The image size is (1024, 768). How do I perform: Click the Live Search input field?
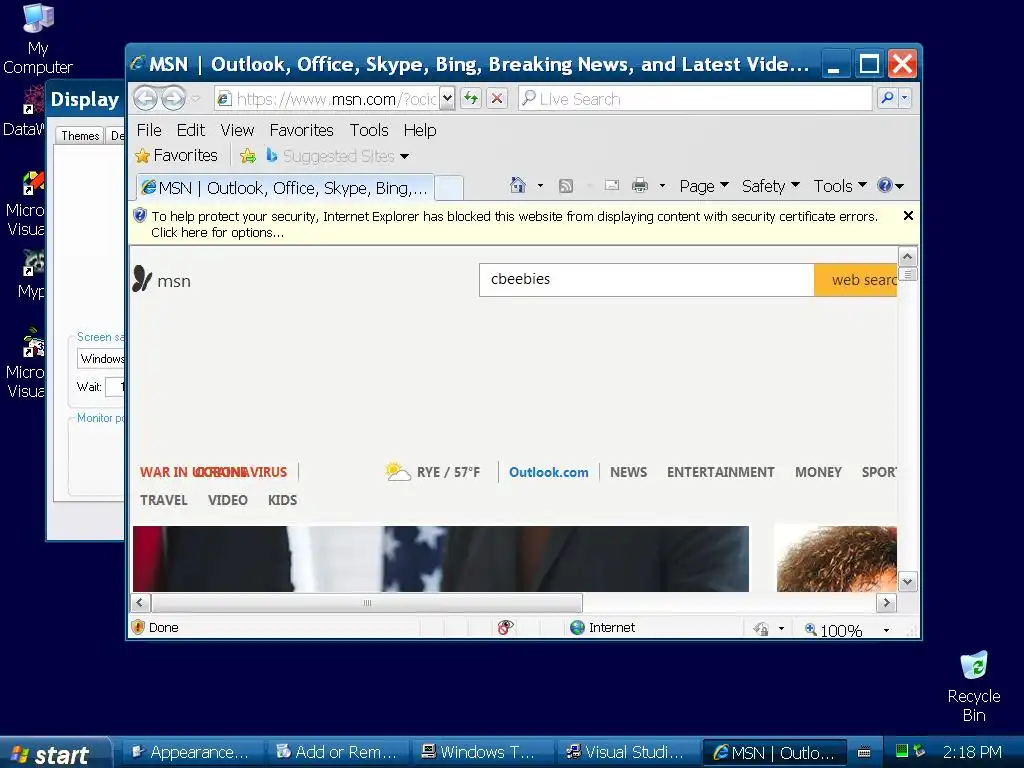(696, 99)
